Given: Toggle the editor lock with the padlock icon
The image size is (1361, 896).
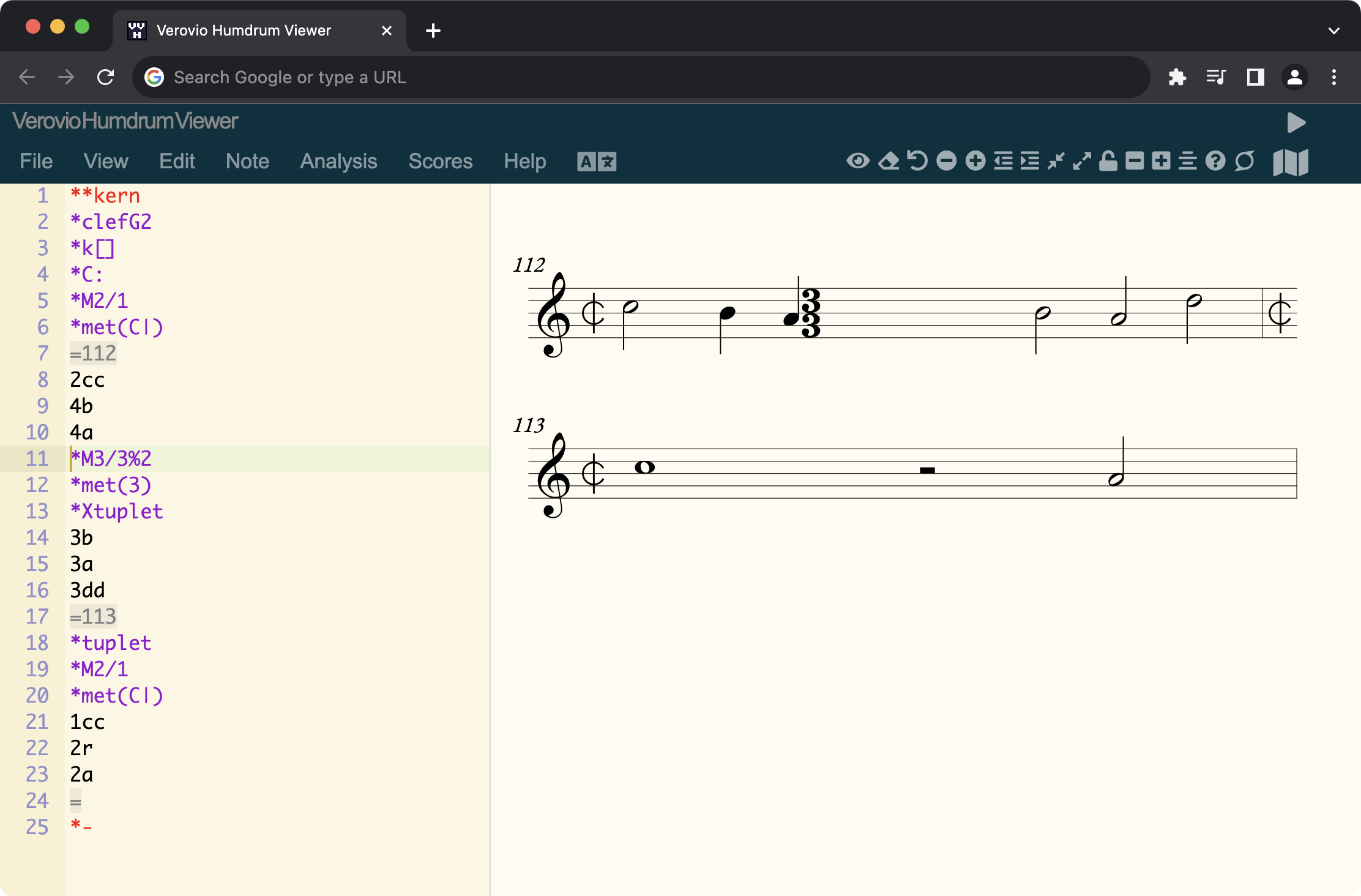Looking at the screenshot, I should tap(1108, 161).
